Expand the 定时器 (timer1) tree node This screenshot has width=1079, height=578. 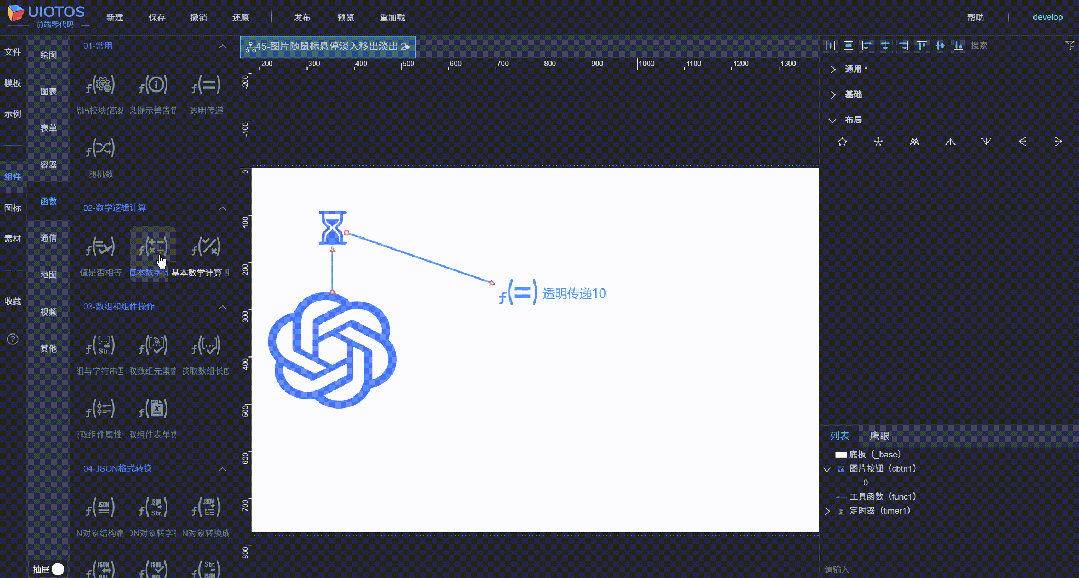pyautogui.click(x=828, y=511)
